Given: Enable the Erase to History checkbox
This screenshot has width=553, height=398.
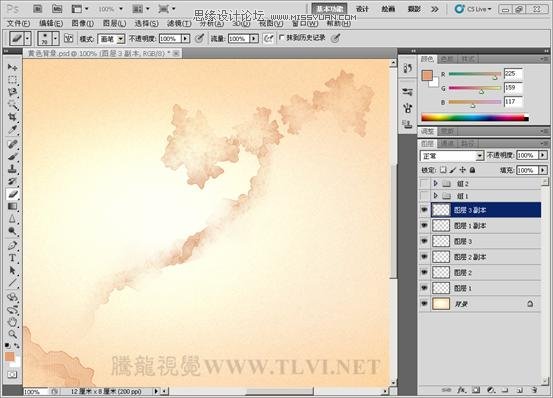Looking at the screenshot, I should click(x=281, y=37).
